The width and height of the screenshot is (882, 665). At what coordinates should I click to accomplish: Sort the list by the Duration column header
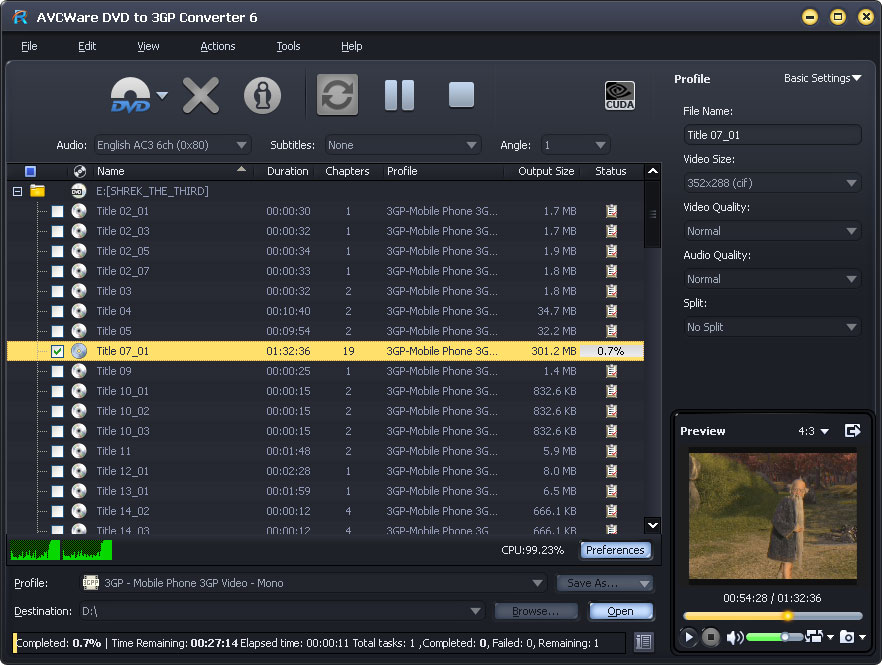[x=287, y=171]
